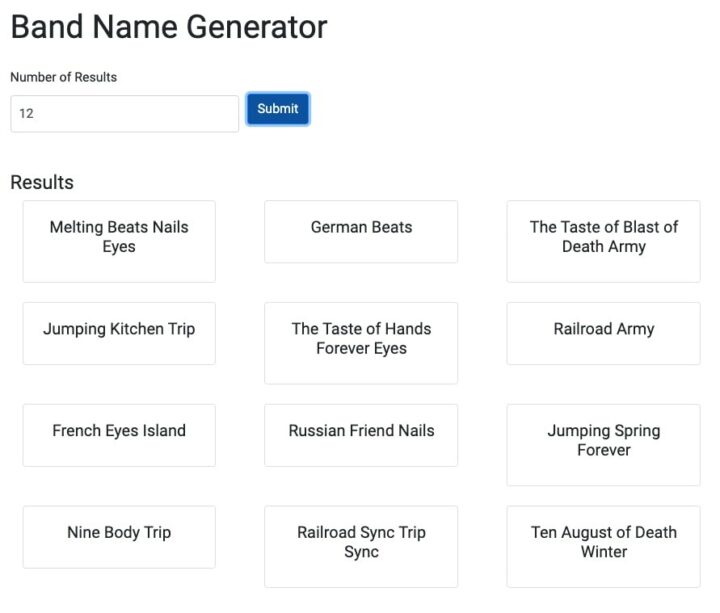Choose the Railroad Army band name
Screen dimensions: 720x613
tap(603, 331)
